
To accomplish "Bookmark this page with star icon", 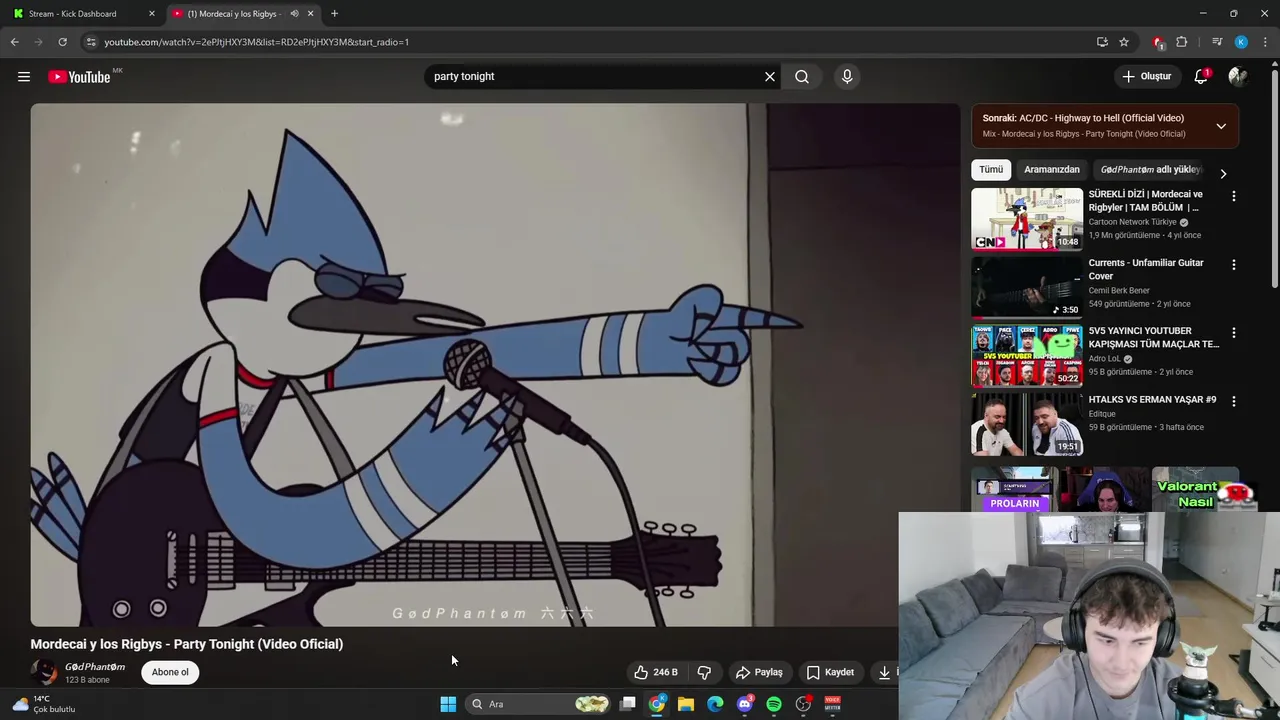I will coord(1124,42).
